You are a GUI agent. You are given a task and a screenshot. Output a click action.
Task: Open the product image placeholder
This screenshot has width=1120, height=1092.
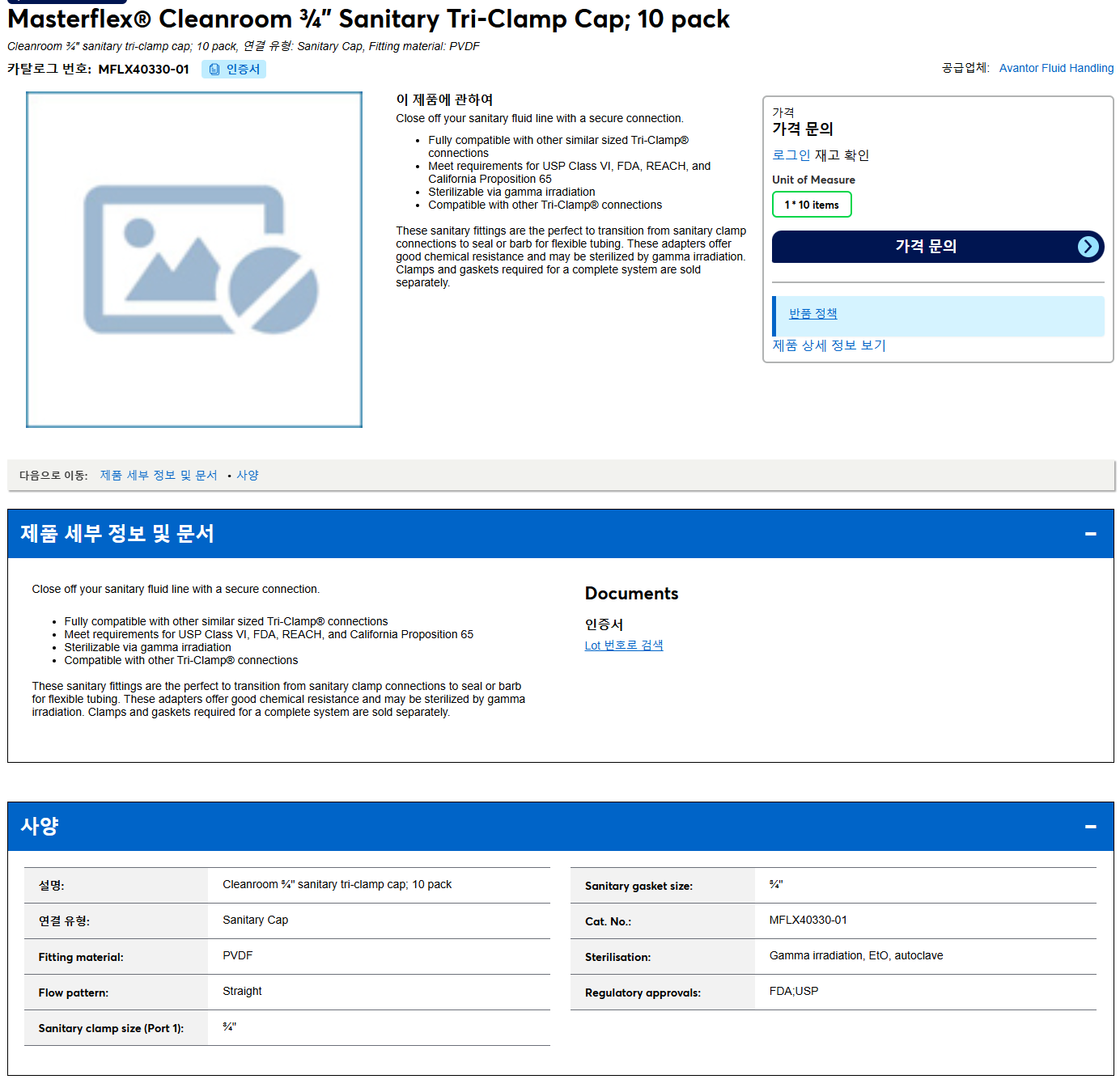[194, 260]
